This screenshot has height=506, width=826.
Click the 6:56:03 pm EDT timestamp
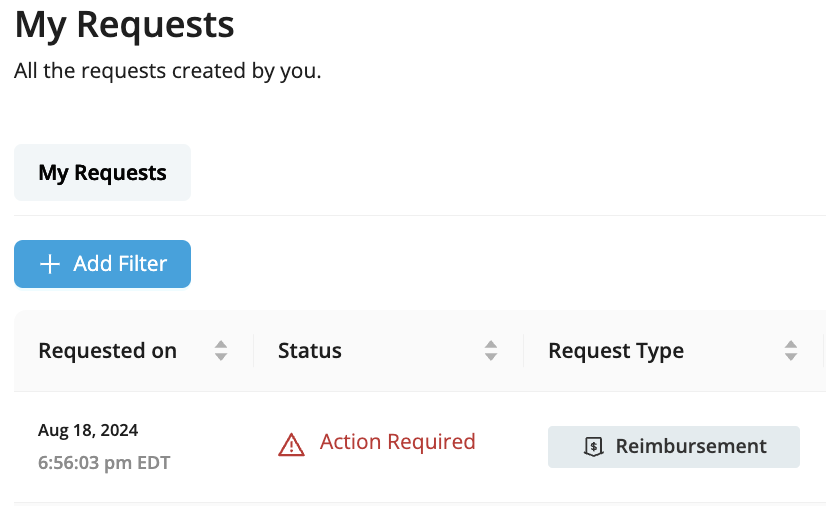point(104,463)
